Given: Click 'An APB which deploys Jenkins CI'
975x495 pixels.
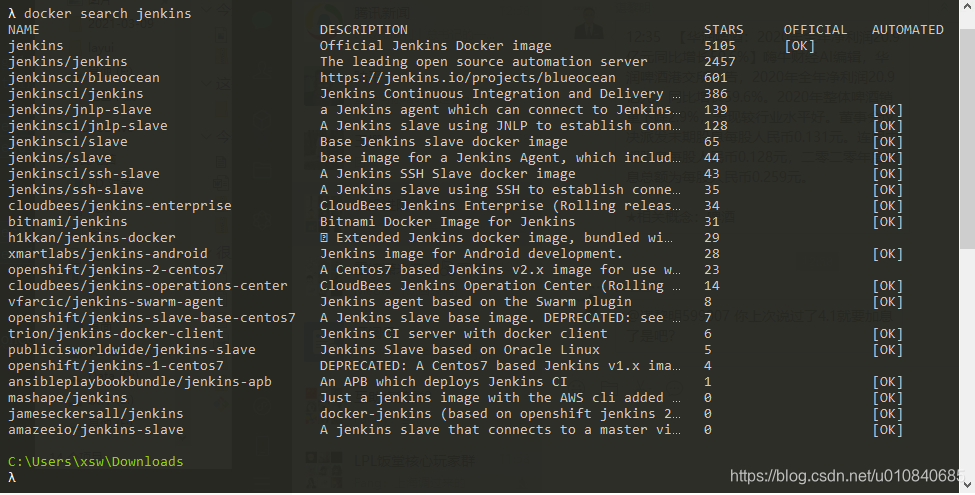Looking at the screenshot, I should [443, 382].
